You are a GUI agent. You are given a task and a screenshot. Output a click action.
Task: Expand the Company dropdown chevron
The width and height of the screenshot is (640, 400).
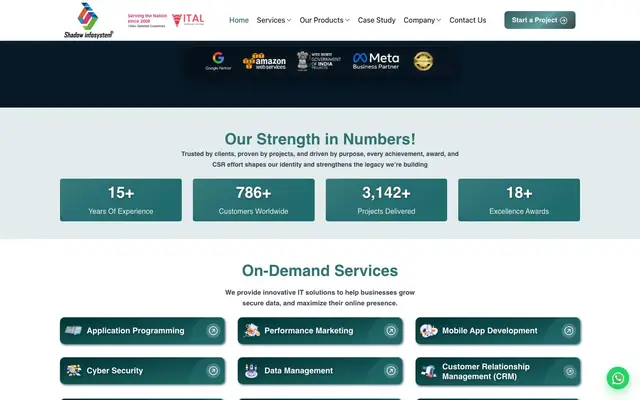coord(439,20)
